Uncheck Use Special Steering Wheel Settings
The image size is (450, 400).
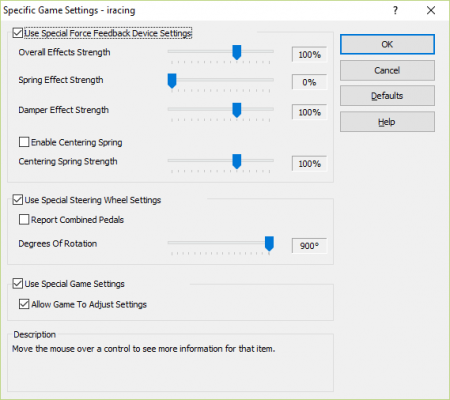click(18, 200)
